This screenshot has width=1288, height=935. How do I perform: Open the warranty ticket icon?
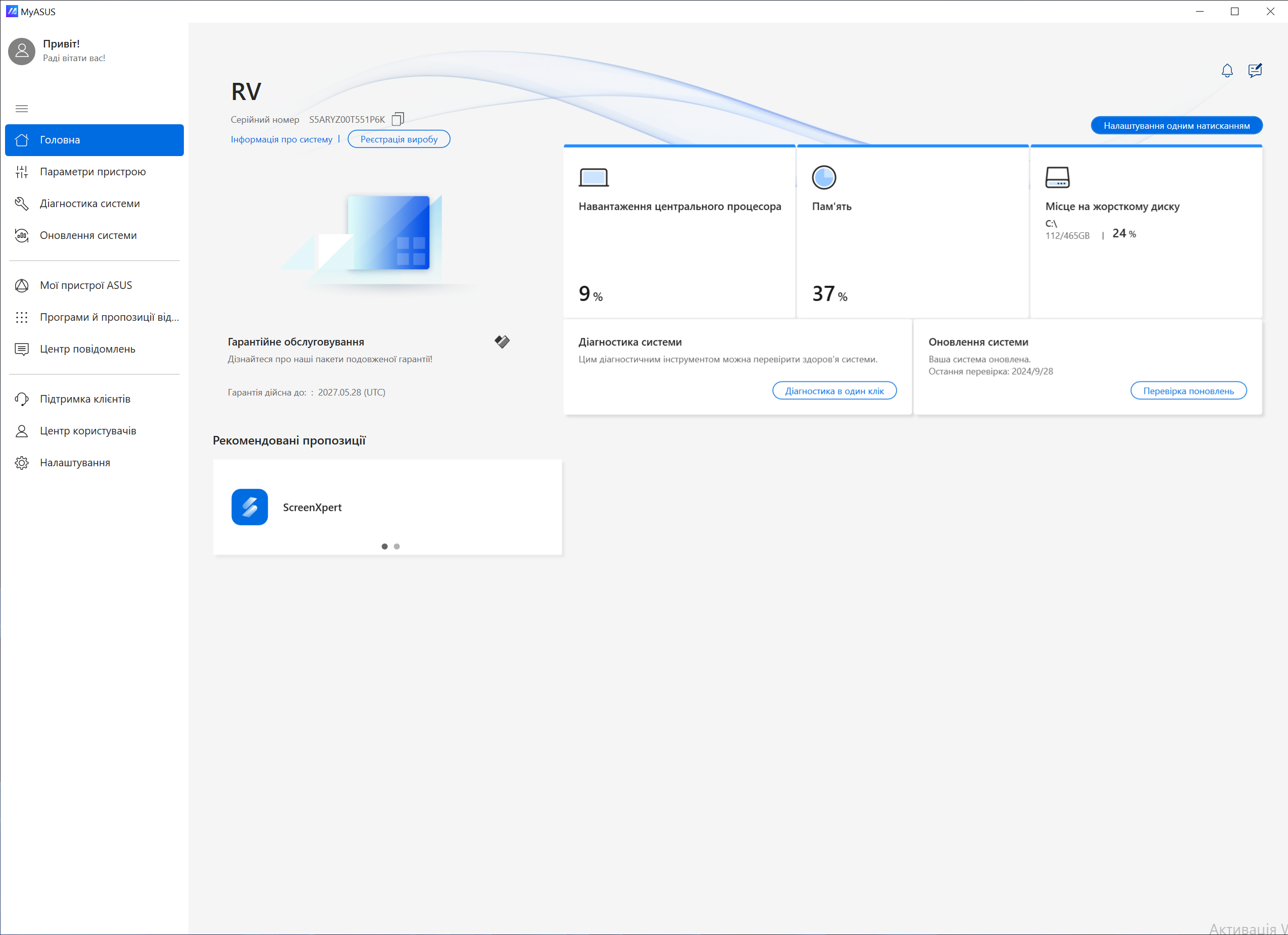pos(502,341)
